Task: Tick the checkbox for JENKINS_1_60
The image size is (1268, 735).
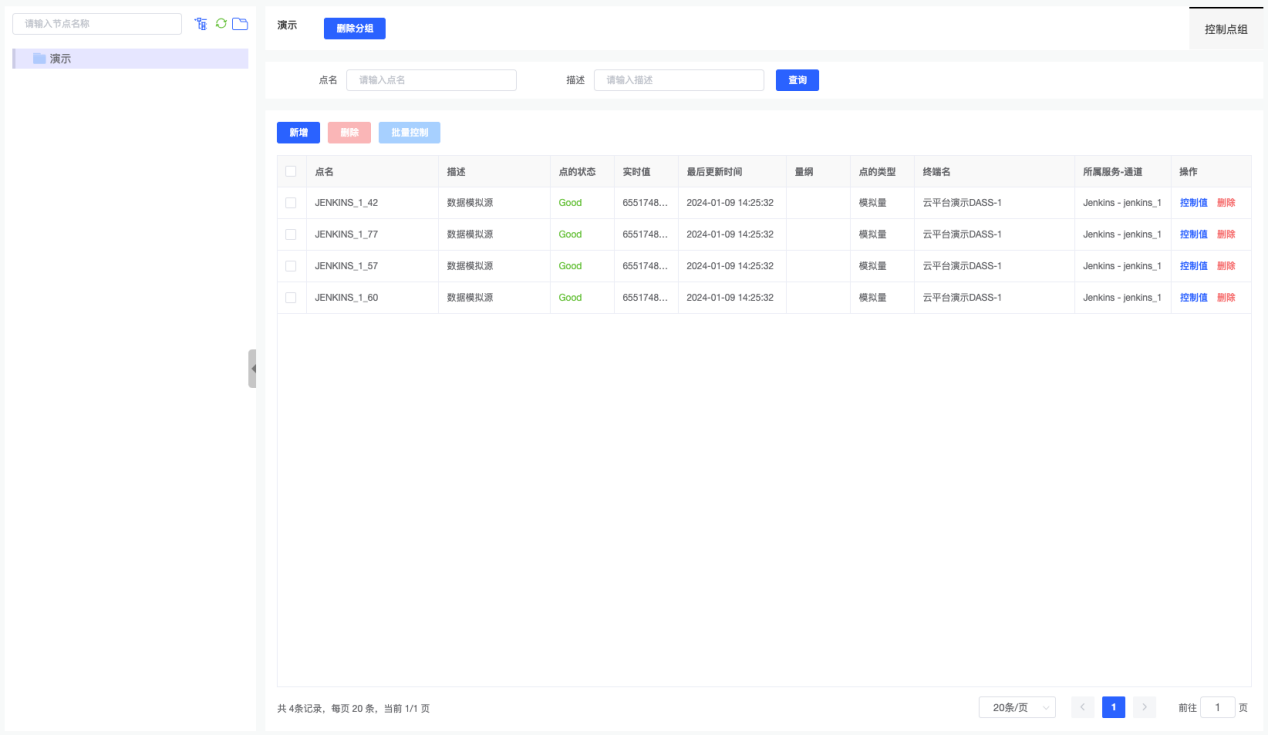Action: click(291, 298)
